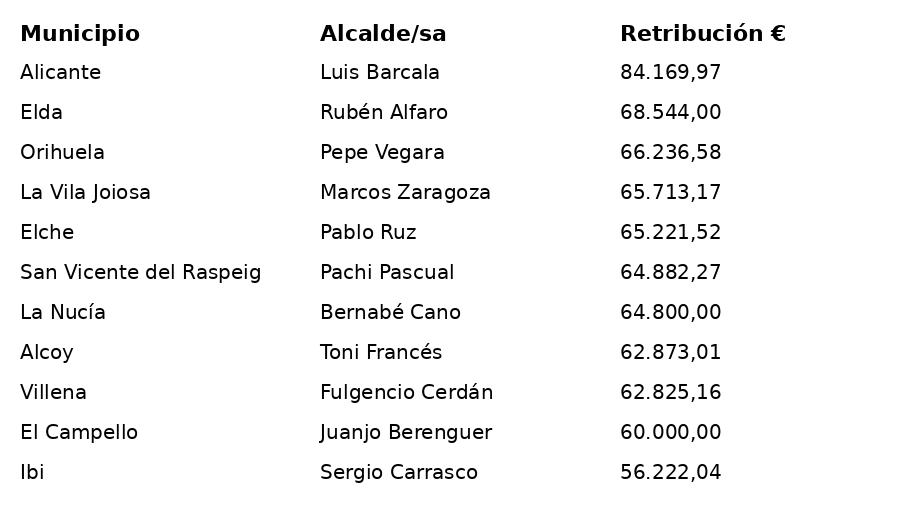Click the value 64.882,27

click(670, 273)
